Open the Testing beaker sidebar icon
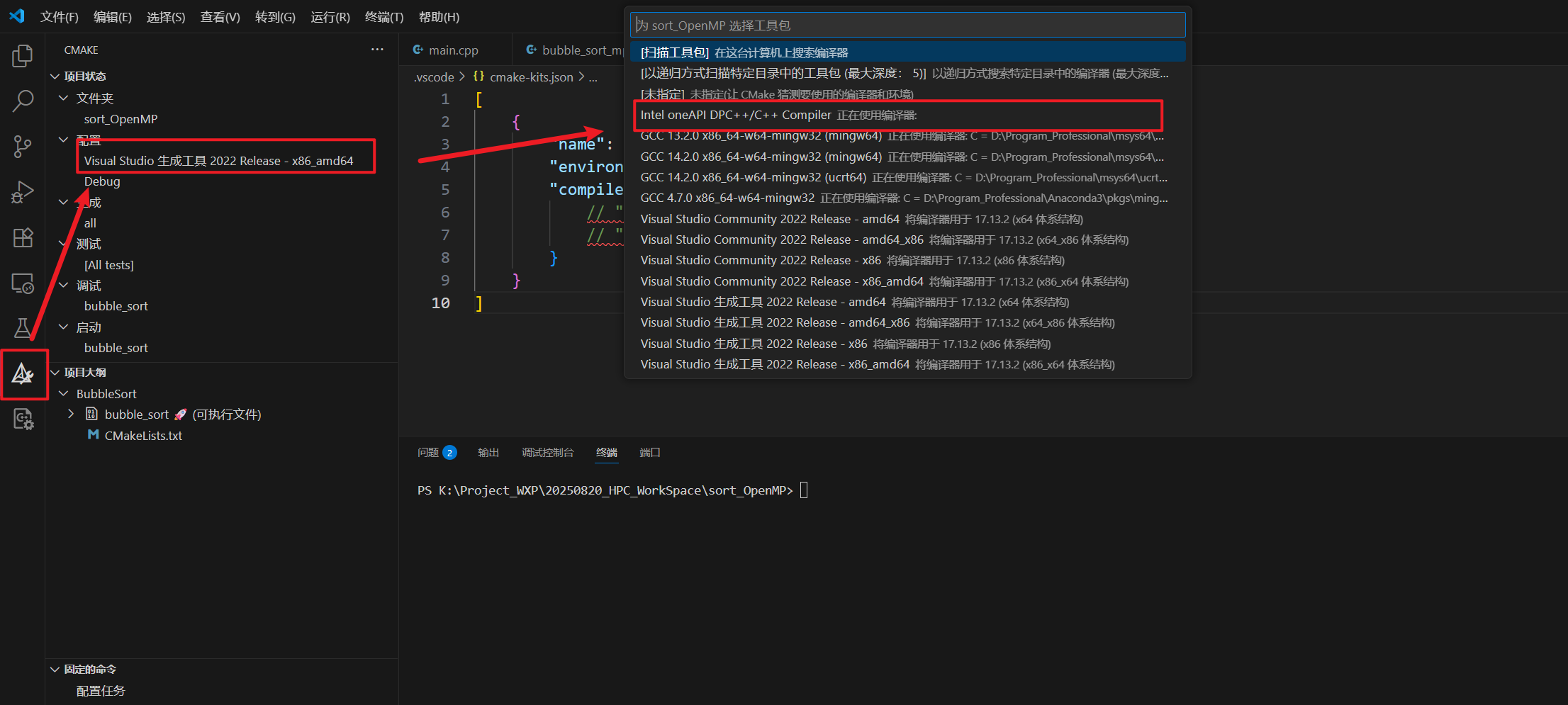Image resolution: width=1568 pixels, height=705 pixels. pyautogui.click(x=23, y=327)
